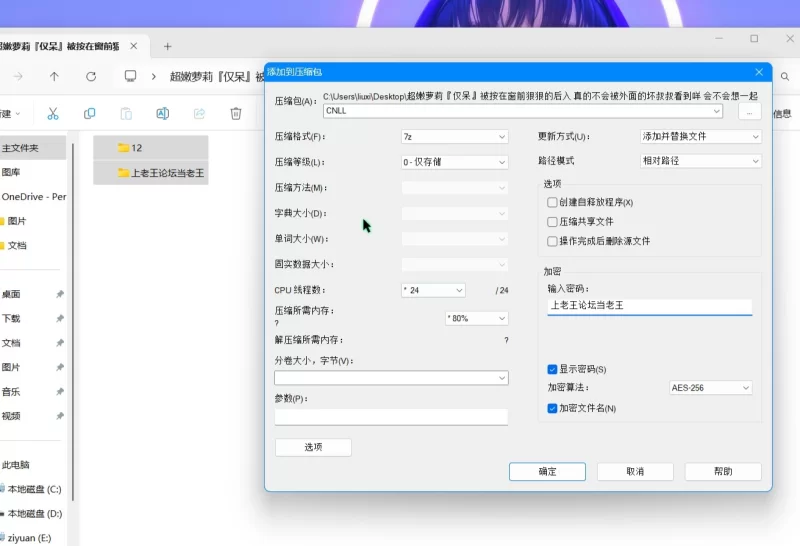Click the Up arrow navigation icon
800x546 pixels.
tap(54, 77)
